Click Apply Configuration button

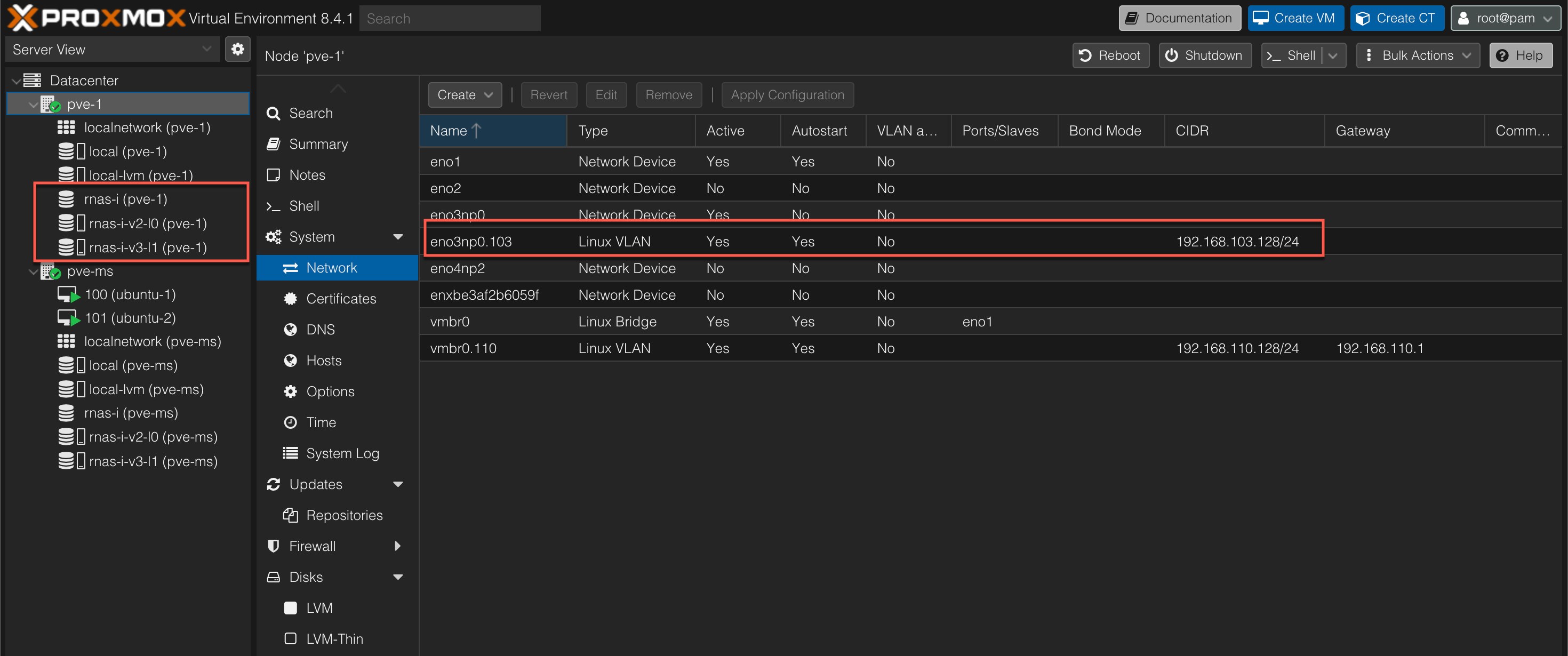[x=788, y=95]
